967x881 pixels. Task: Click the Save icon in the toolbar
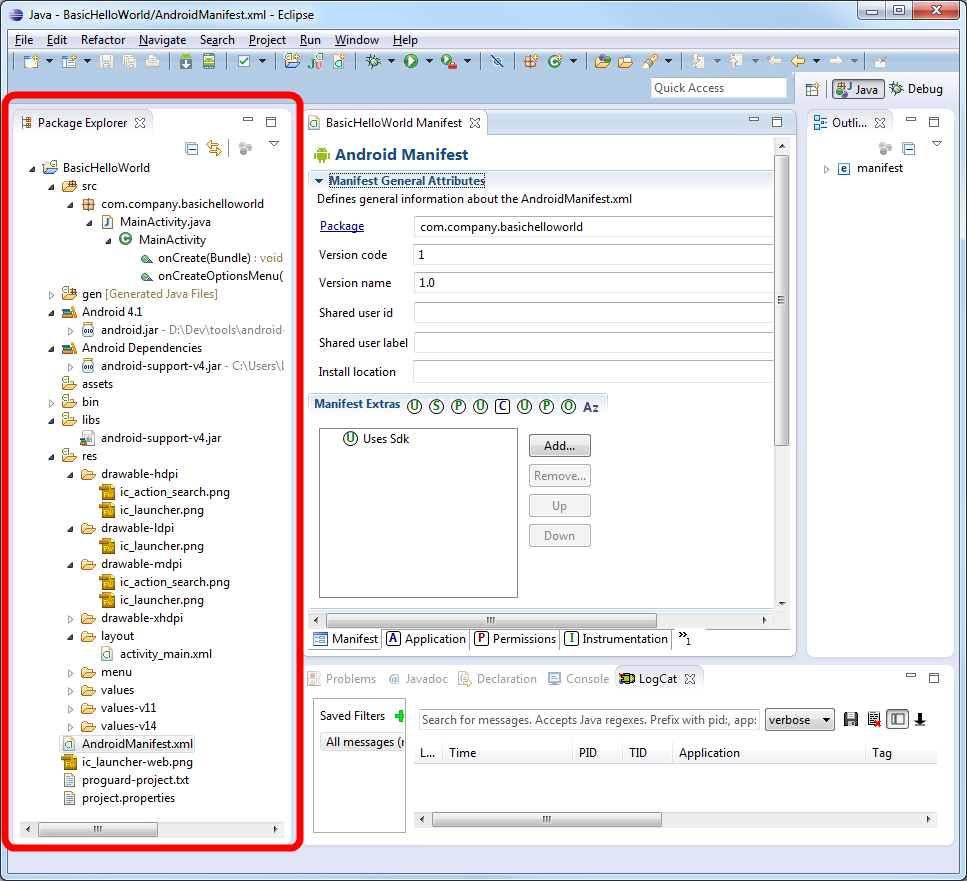coord(107,61)
